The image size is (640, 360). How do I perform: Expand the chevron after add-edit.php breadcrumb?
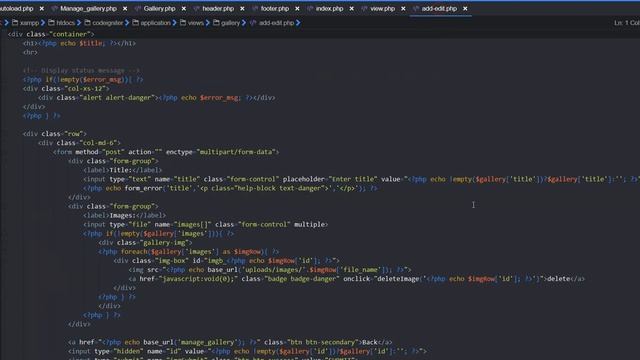tap(298, 23)
